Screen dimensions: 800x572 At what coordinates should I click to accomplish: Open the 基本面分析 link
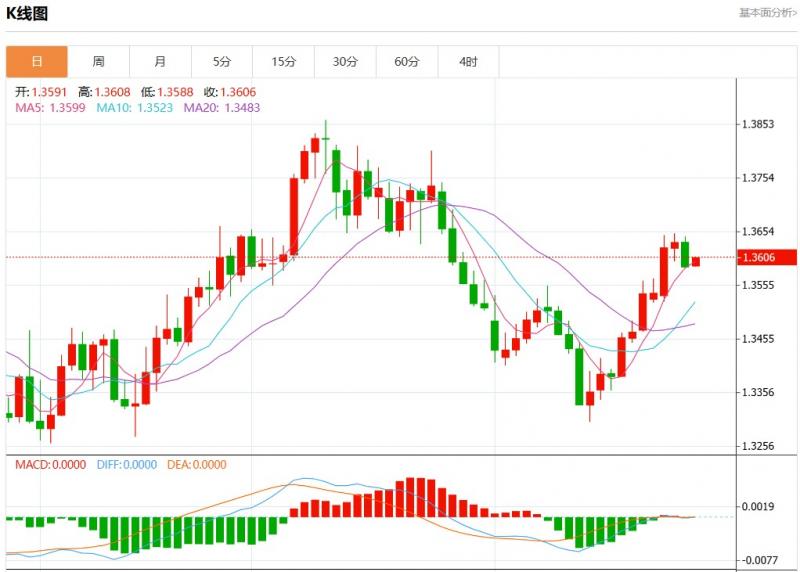(768, 13)
